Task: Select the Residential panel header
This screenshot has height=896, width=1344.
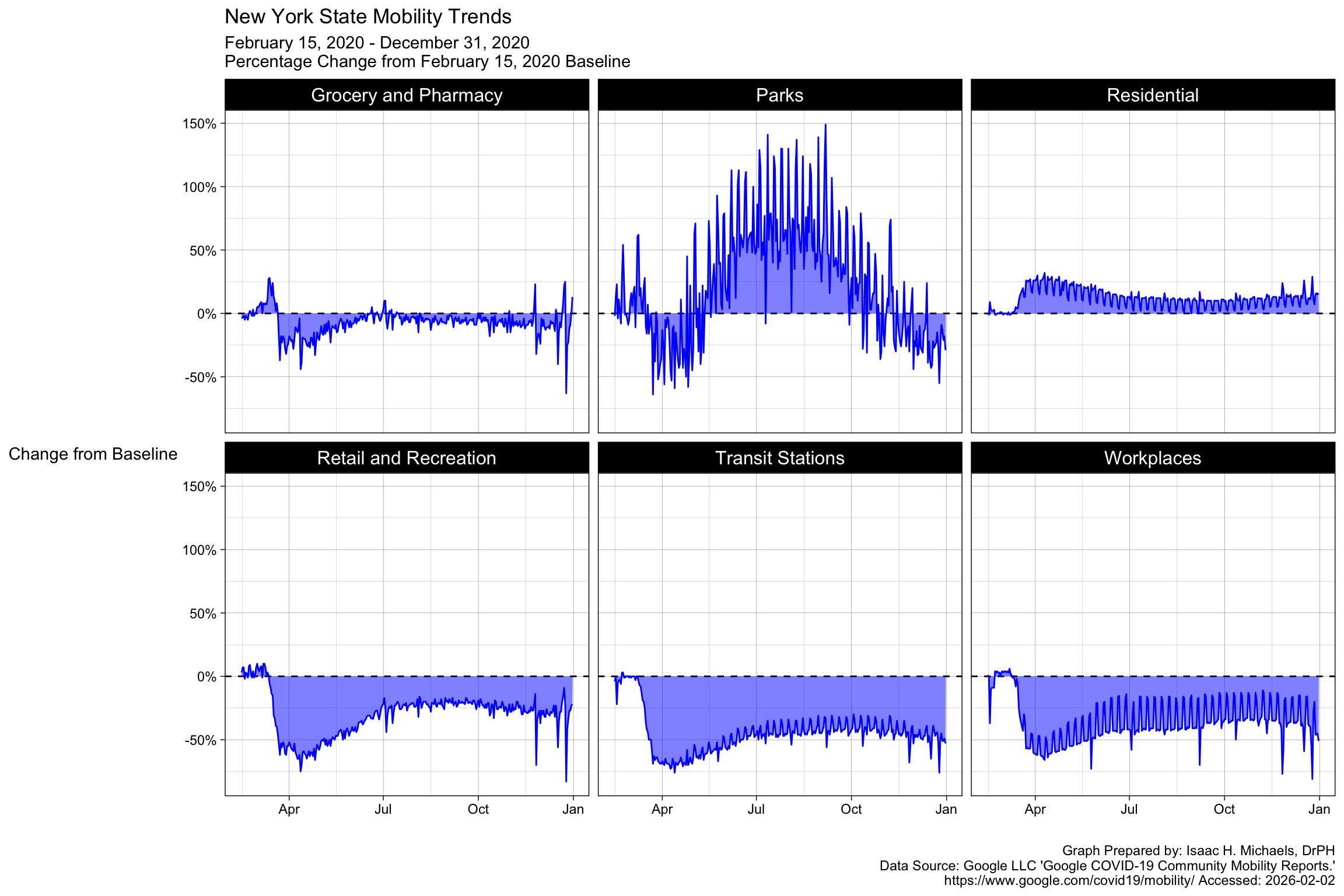Action: 1152,95
